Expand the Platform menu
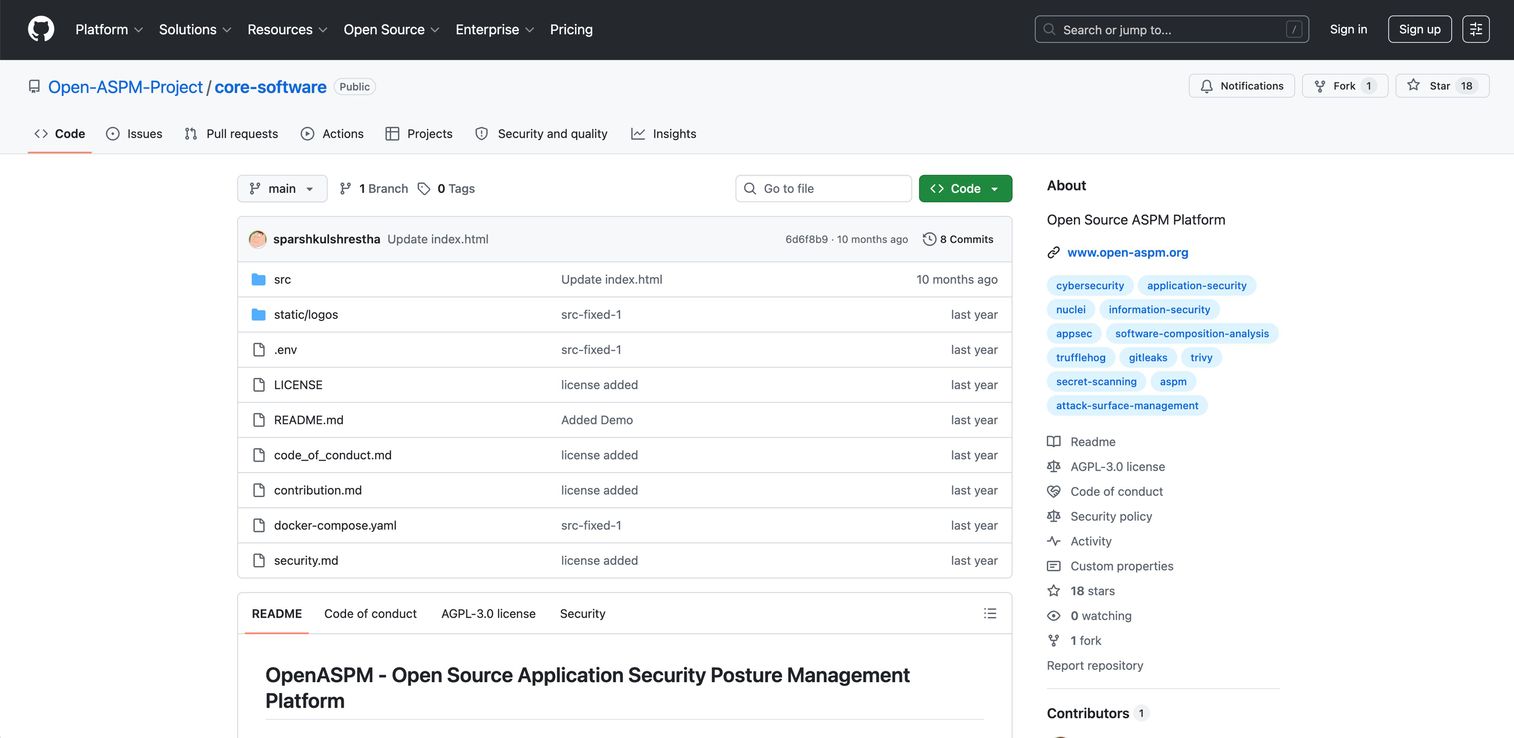The image size is (1514, 738). 109,29
